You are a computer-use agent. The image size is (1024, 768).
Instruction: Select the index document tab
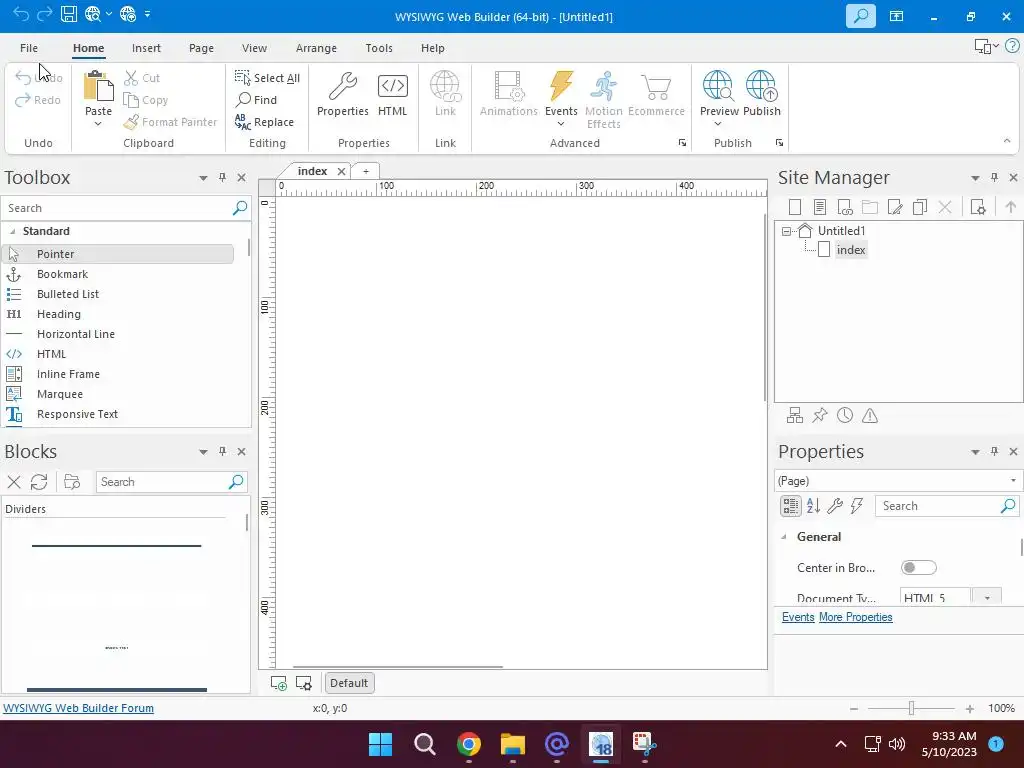[312, 170]
